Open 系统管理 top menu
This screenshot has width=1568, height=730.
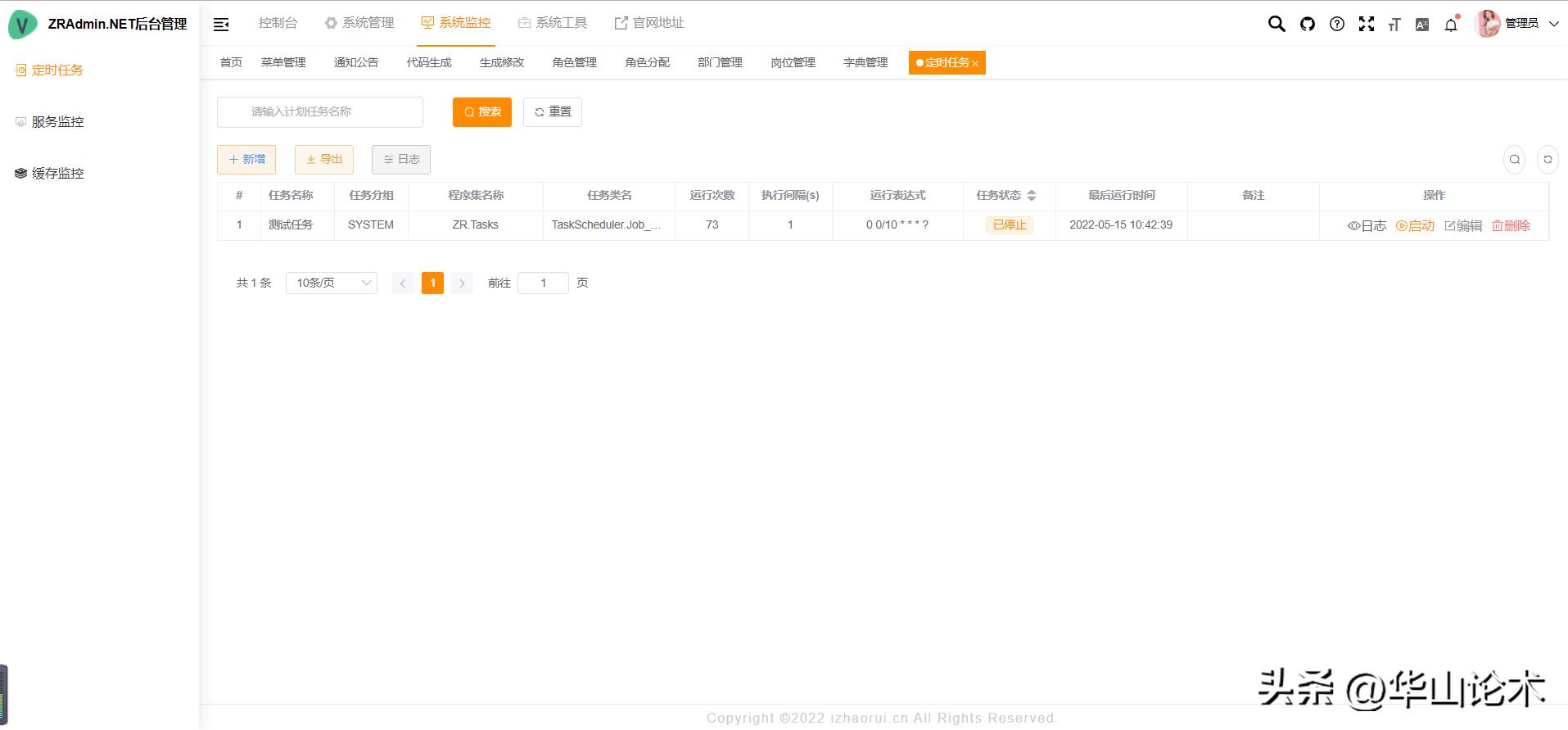pos(359,23)
